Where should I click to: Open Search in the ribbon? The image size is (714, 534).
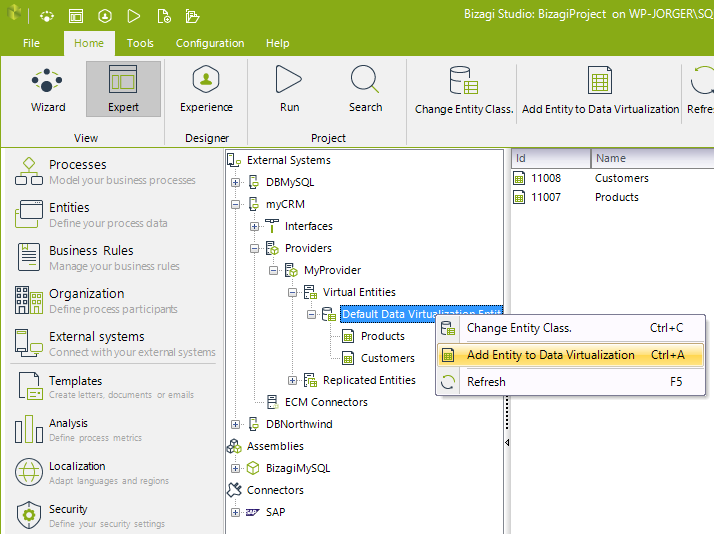[365, 90]
